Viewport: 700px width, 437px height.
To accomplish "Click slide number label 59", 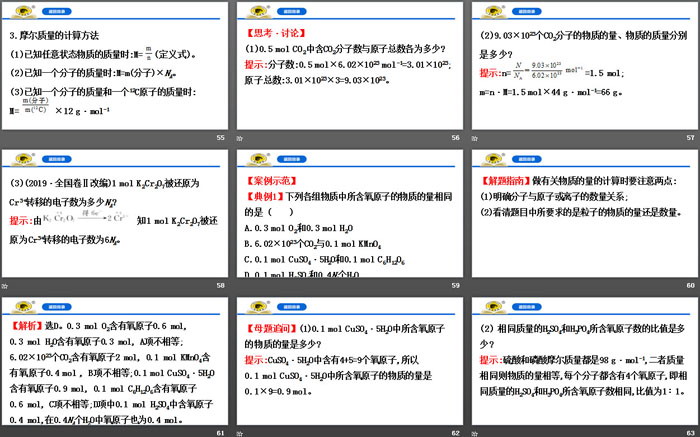I will tap(455, 285).
